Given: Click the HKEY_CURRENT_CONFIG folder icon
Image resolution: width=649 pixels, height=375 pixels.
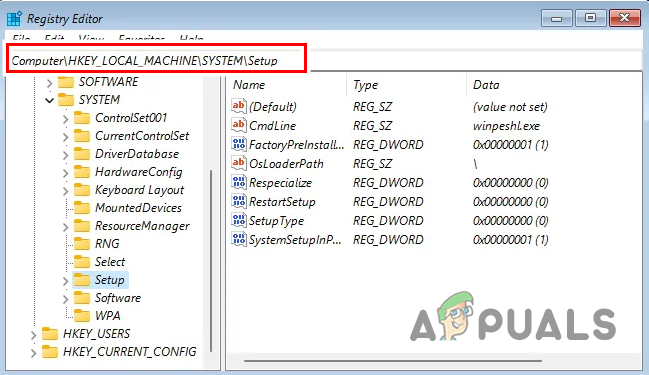Looking at the screenshot, I should [x=50, y=352].
